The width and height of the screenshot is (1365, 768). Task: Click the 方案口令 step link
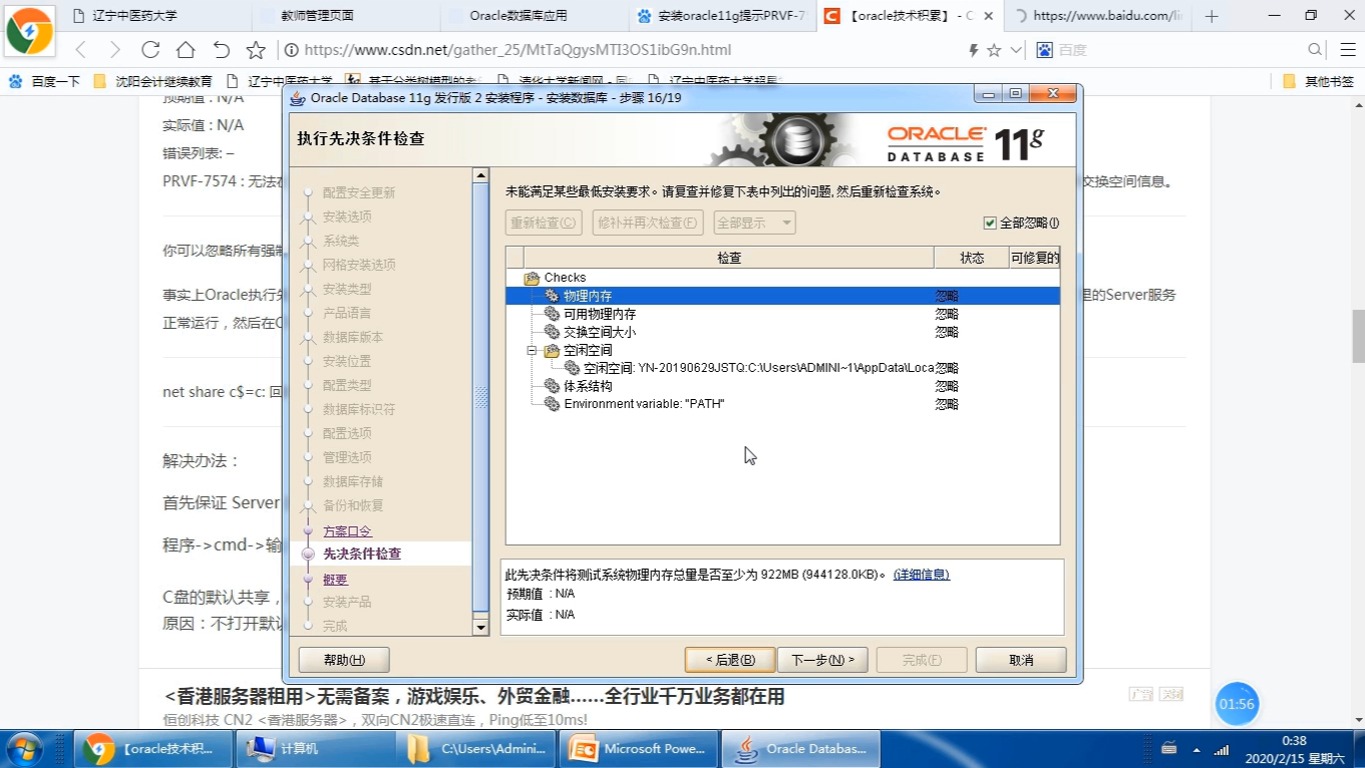tap(347, 531)
